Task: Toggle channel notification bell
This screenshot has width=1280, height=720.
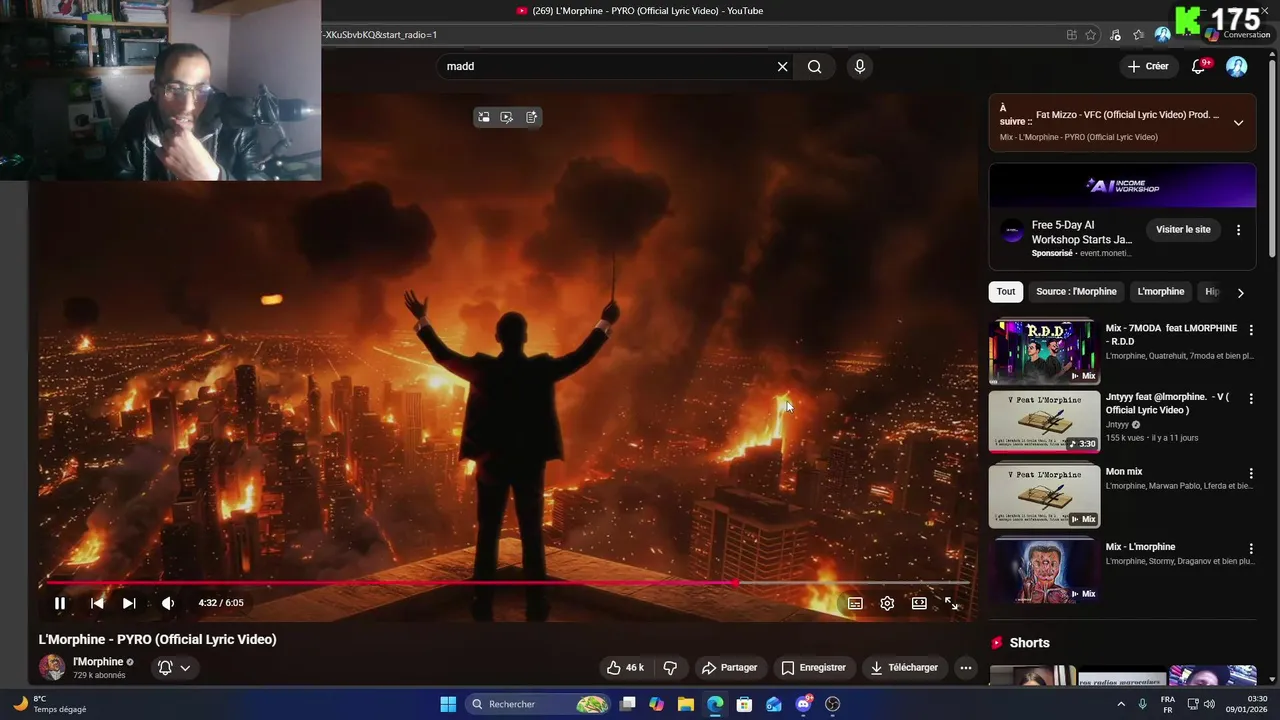Action: pyautogui.click(x=165, y=667)
